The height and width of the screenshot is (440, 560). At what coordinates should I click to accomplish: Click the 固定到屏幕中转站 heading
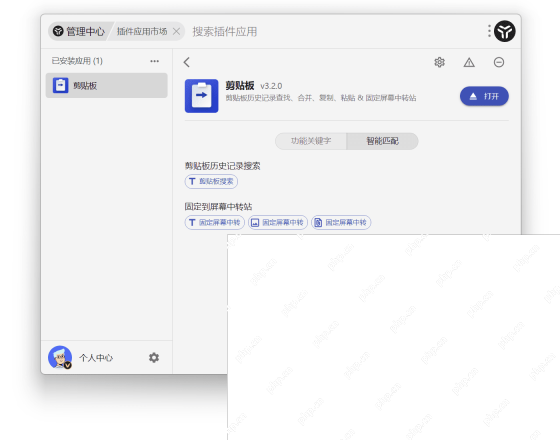[x=218, y=206]
